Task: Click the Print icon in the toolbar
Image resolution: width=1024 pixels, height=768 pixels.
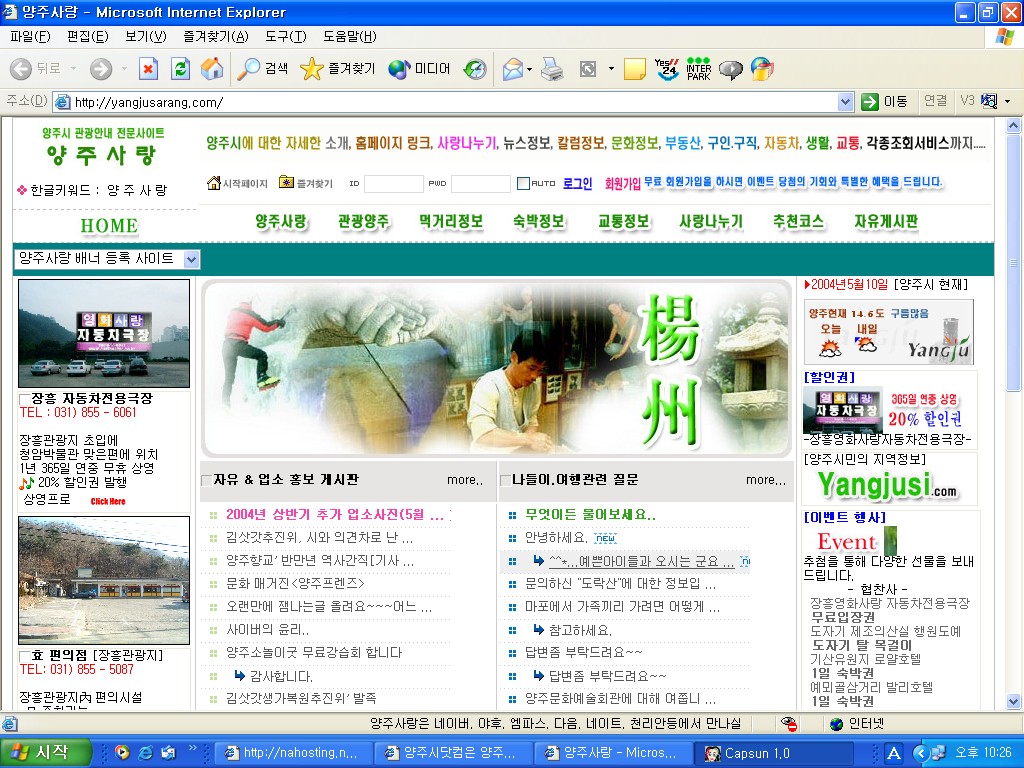Action: (552, 69)
